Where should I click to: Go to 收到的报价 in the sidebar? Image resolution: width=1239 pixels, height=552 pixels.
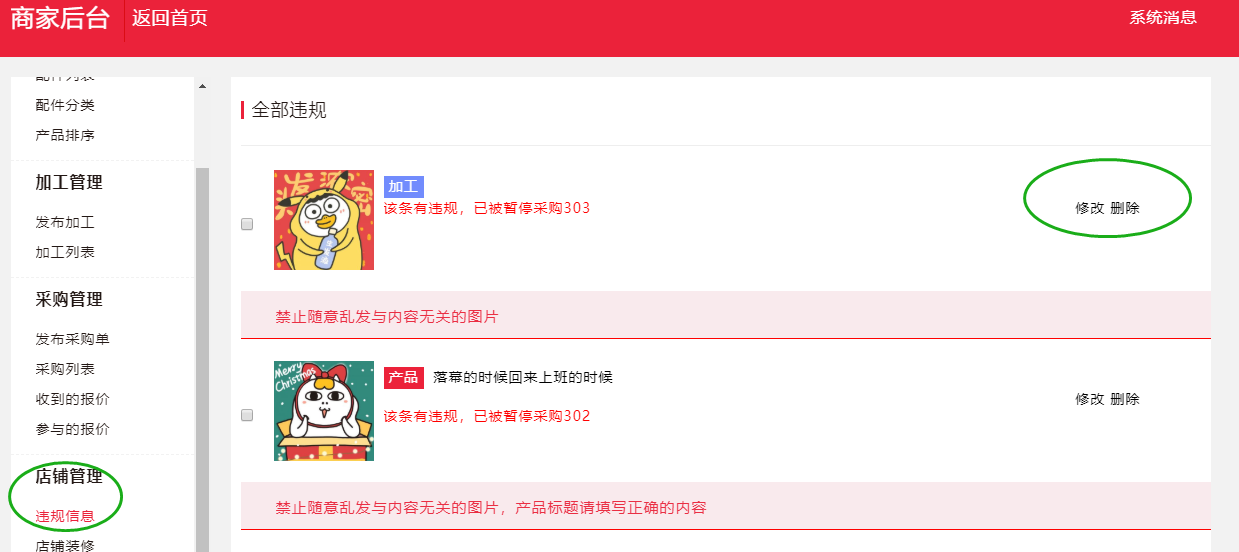pos(72,399)
